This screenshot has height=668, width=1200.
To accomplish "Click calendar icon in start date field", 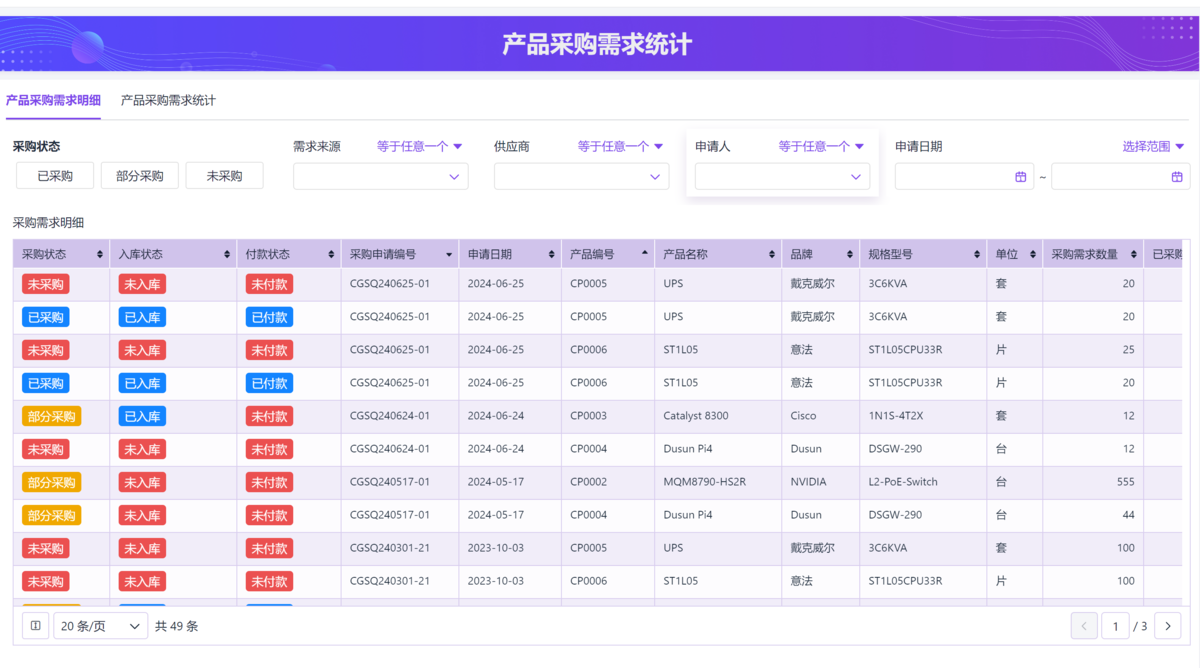I will pyautogui.click(x=1021, y=177).
